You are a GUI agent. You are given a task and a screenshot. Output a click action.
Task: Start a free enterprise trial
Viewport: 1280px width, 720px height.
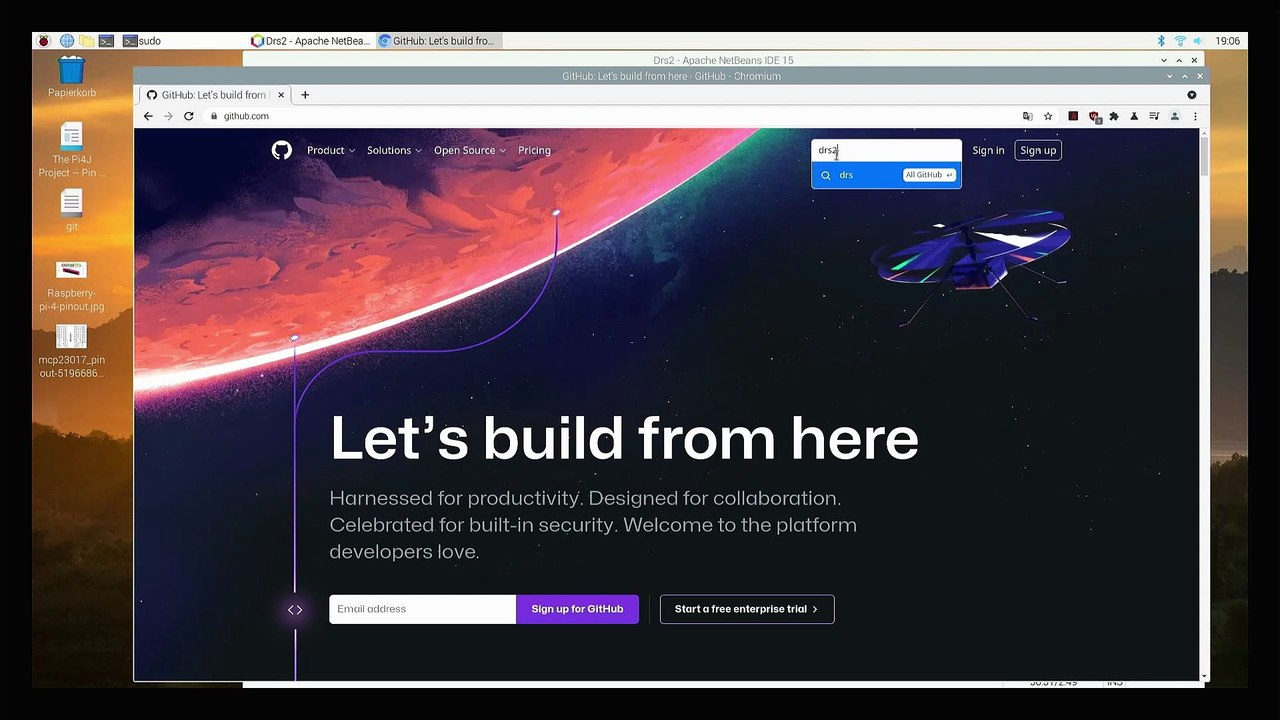click(747, 609)
